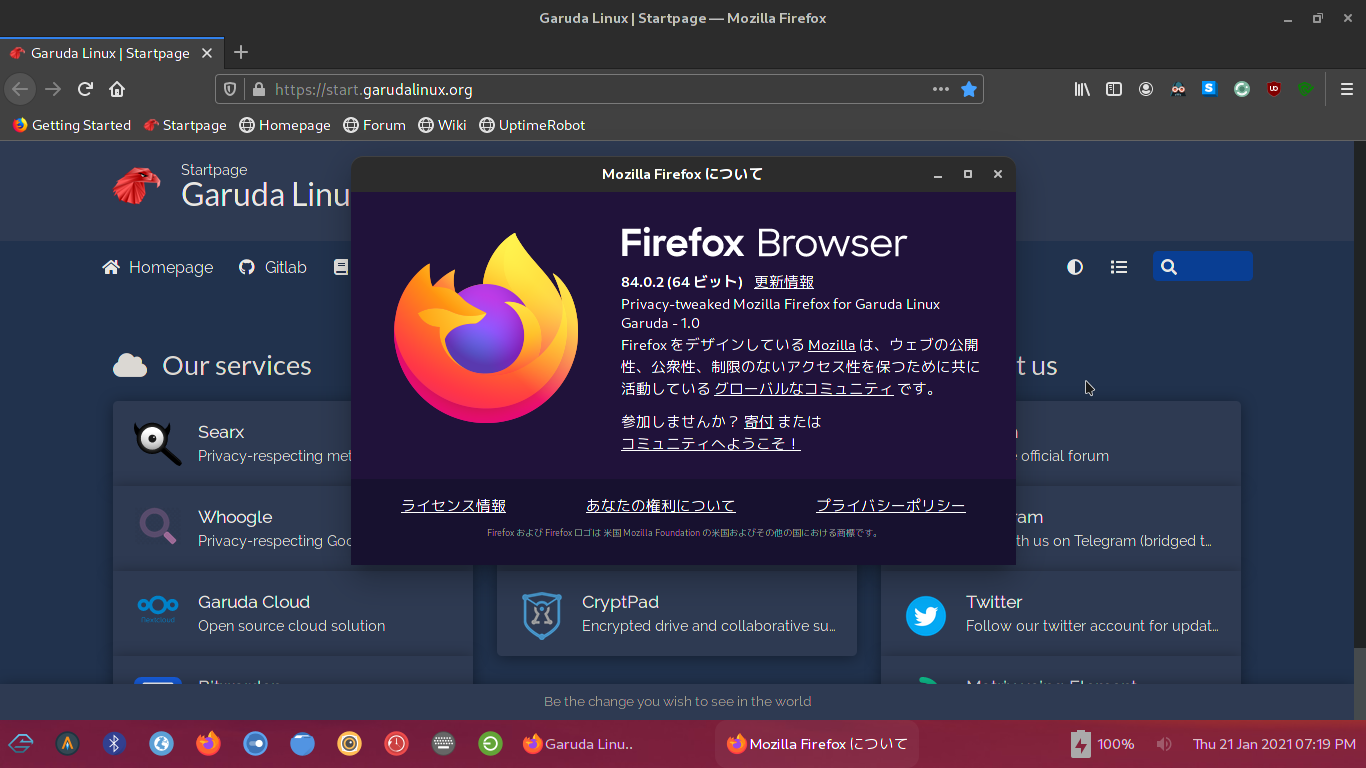Click the Bluetooth taskbar icon
Image resolution: width=1366 pixels, height=768 pixels.
point(114,743)
